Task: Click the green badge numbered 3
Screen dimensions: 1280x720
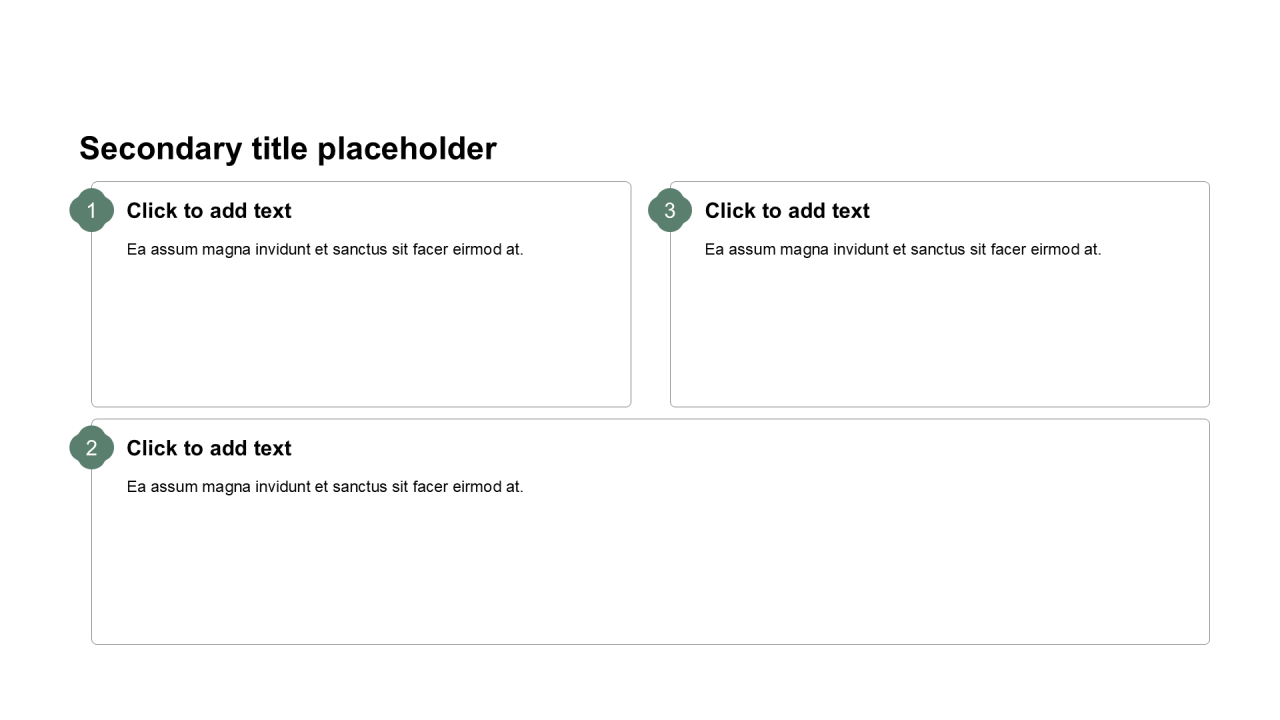Action: click(670, 210)
